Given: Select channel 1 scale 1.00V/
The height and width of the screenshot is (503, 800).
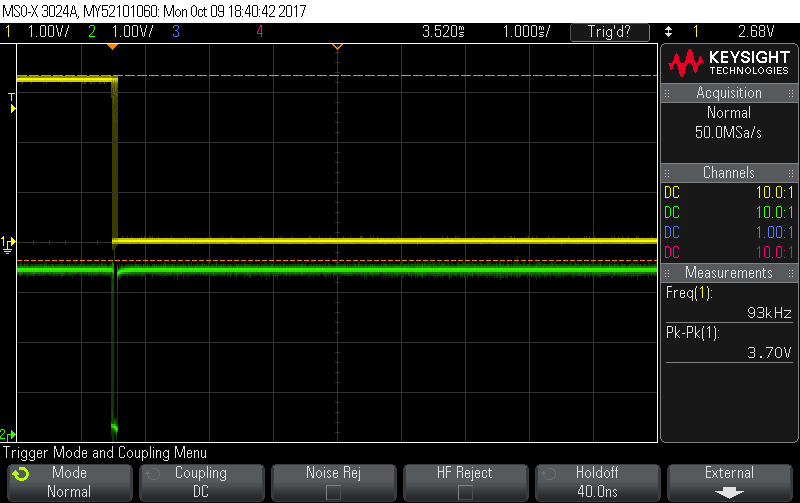Looking at the screenshot, I should pyautogui.click(x=48, y=32).
